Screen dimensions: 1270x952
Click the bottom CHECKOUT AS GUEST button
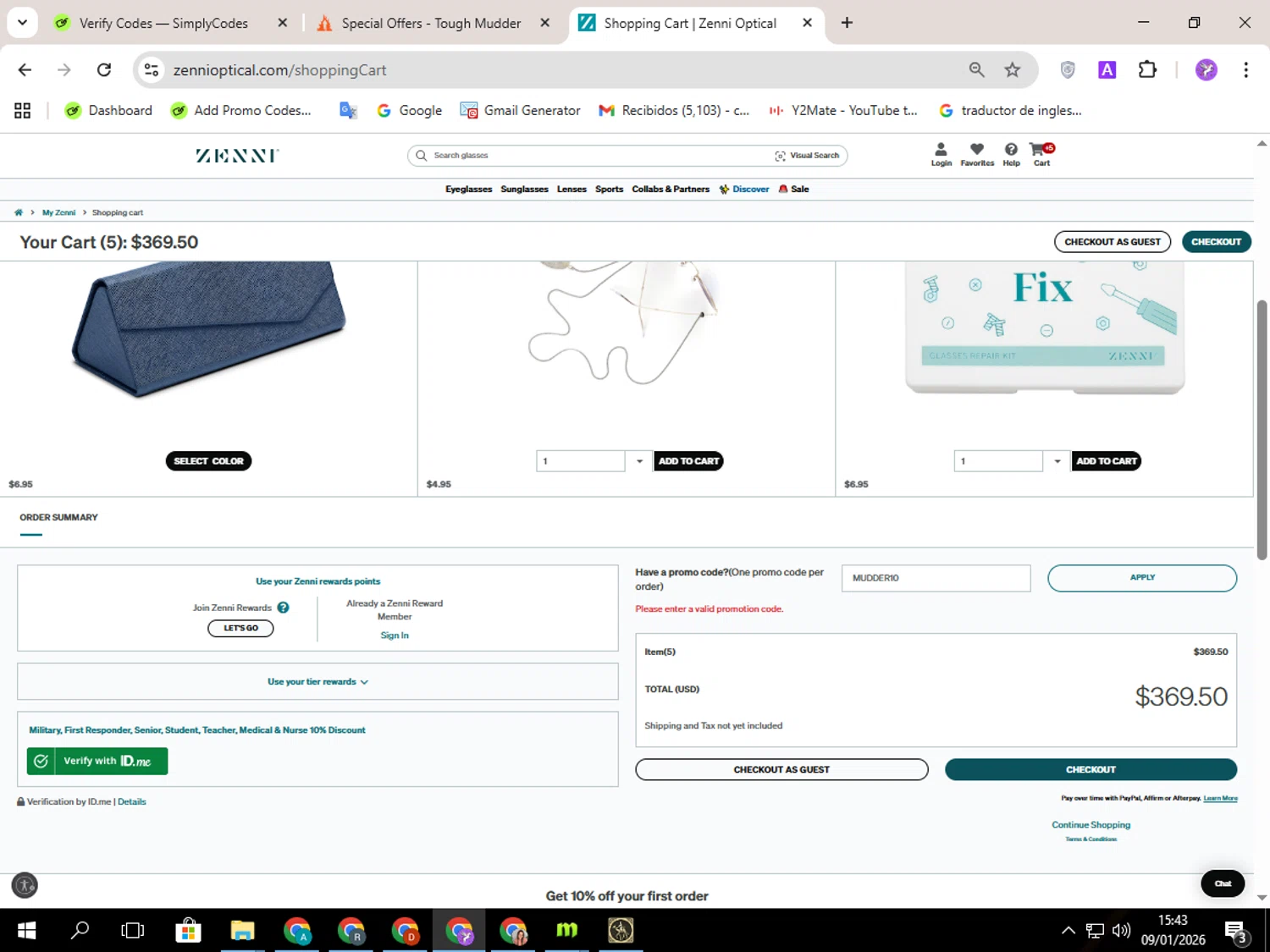781,770
